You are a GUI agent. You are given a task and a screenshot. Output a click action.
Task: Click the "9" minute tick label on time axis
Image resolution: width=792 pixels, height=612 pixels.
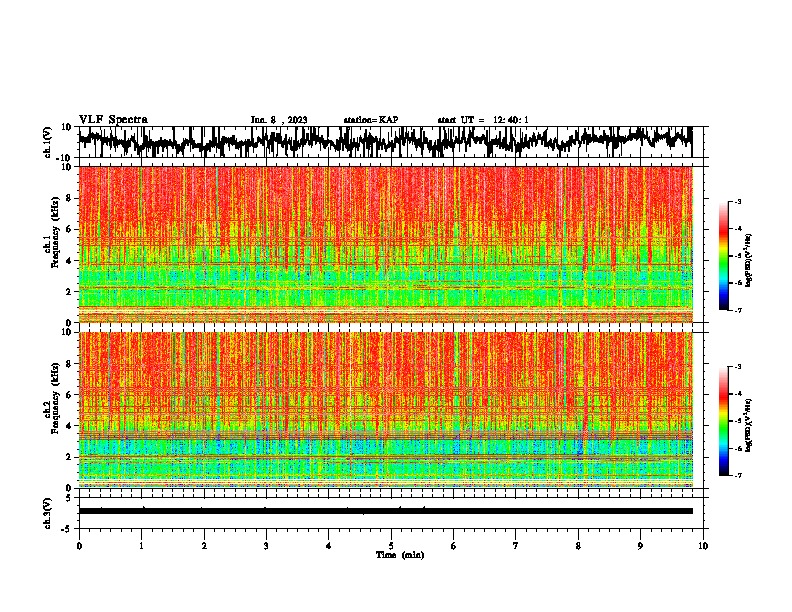click(640, 546)
